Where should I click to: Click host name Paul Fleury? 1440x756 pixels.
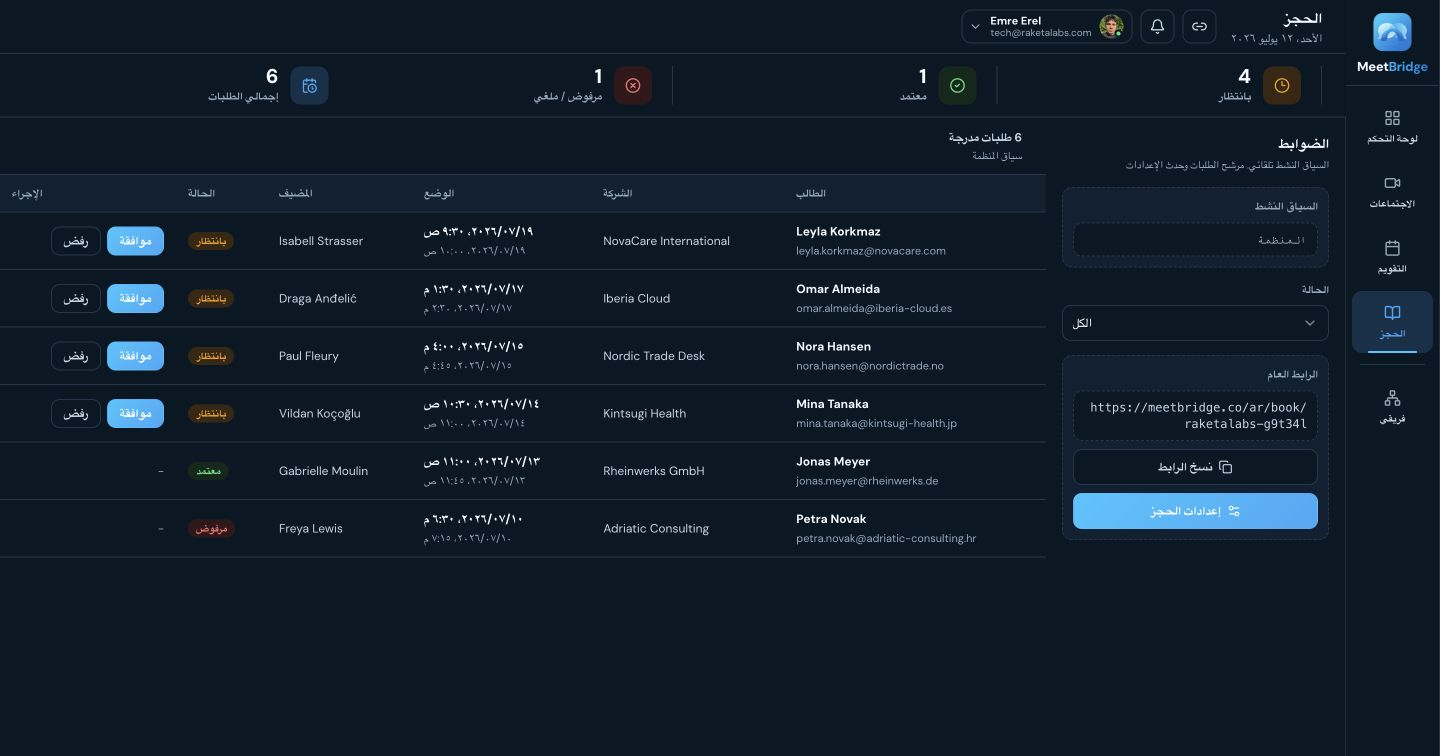point(309,356)
